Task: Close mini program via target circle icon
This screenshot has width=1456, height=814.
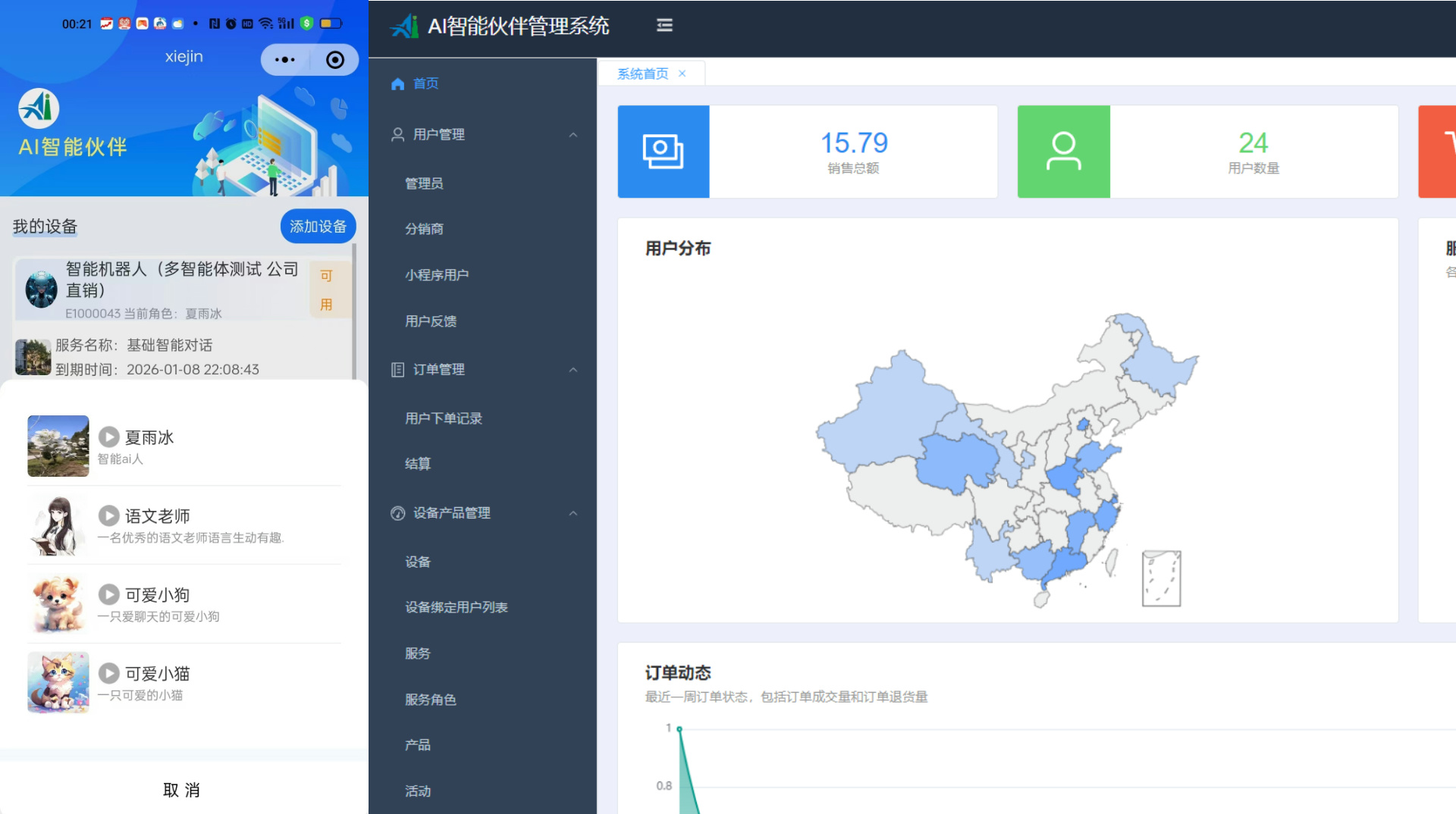Action: (x=335, y=60)
